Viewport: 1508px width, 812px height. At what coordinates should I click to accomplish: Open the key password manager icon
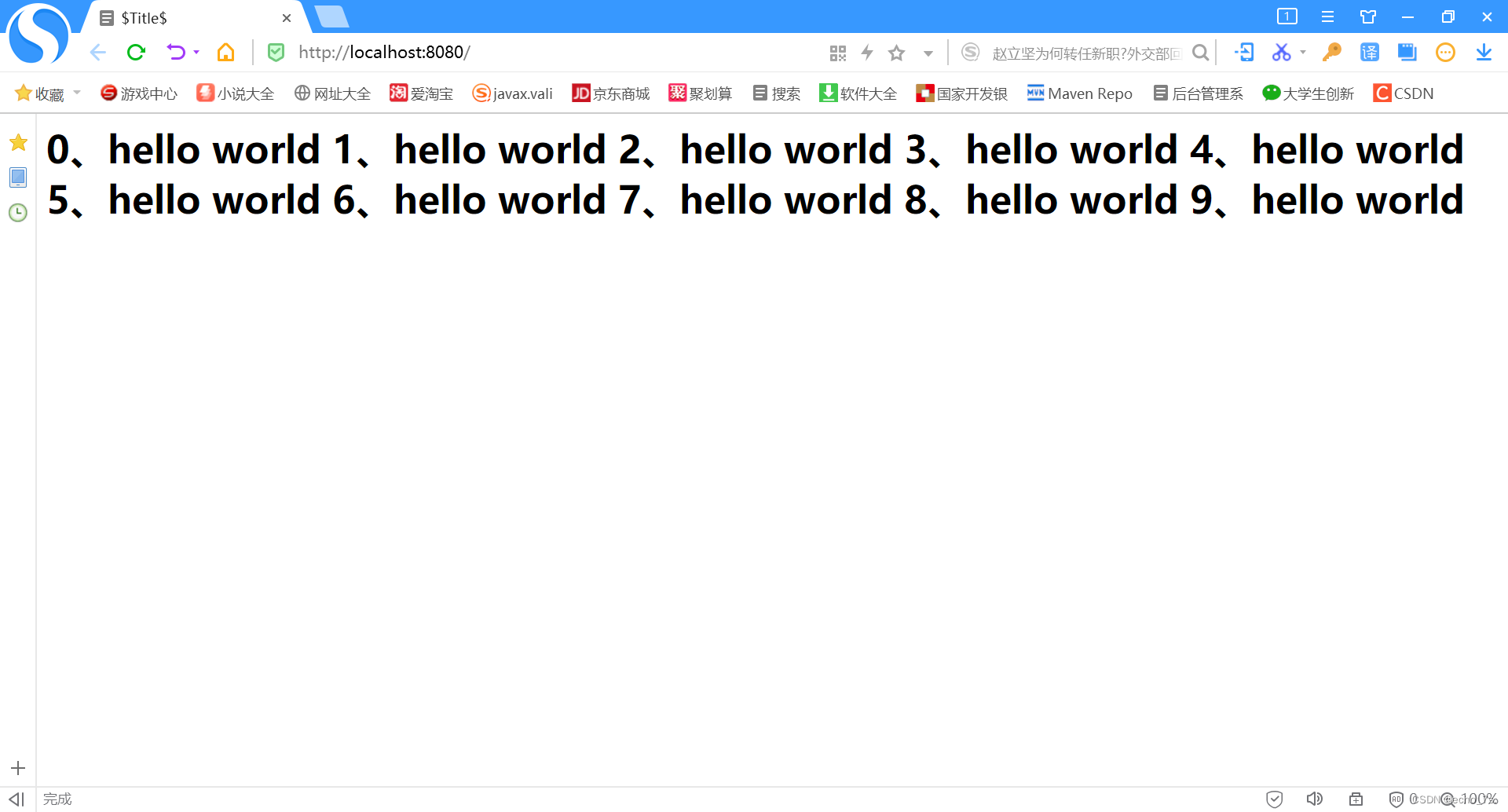click(1331, 53)
